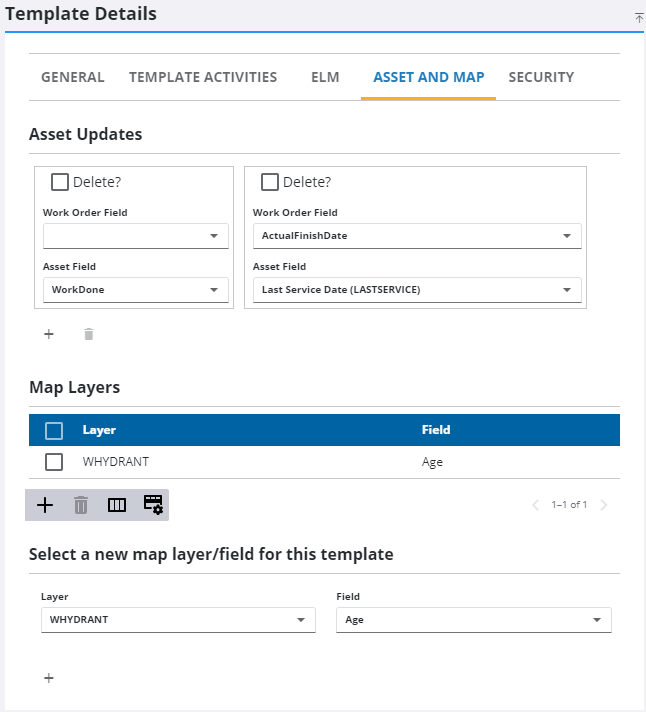Switch to the General tab
Viewport: 646px width, 712px height.
(x=73, y=77)
